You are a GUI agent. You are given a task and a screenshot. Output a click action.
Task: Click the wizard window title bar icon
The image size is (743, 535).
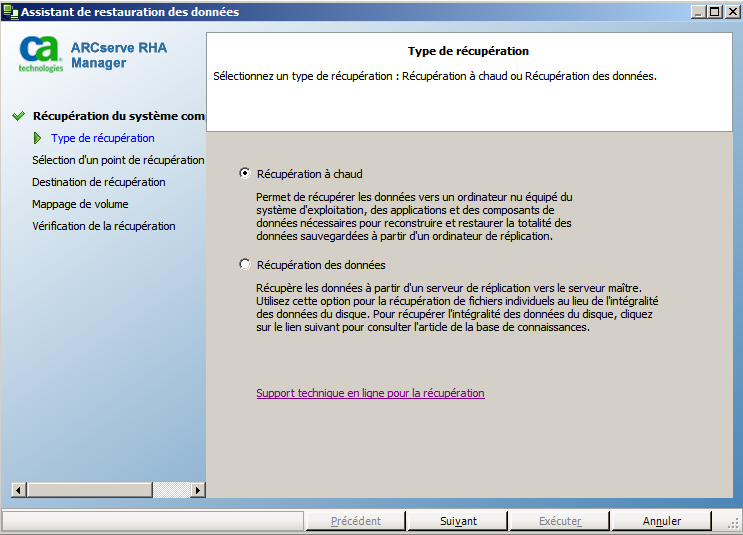[10, 11]
